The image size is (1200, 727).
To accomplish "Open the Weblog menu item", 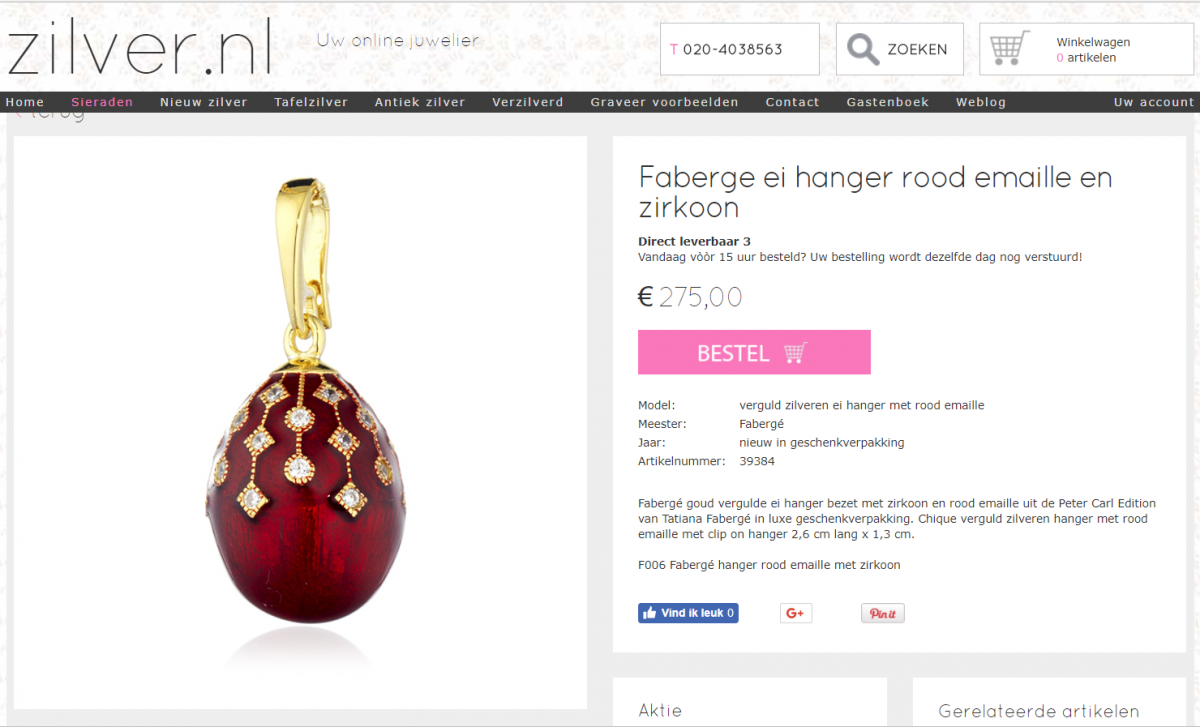I will click(x=981, y=102).
